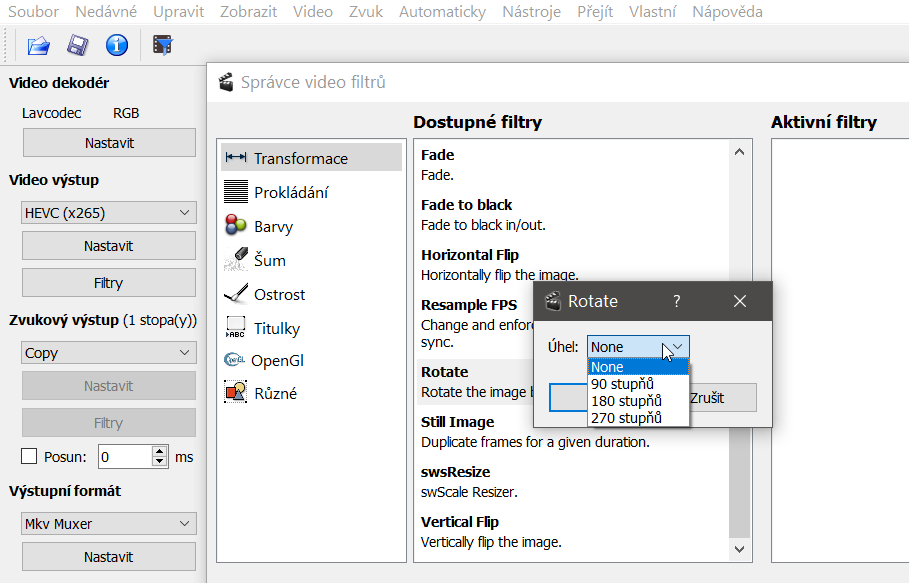Save video using the floppy disk icon
The image size is (909, 583).
click(78, 45)
